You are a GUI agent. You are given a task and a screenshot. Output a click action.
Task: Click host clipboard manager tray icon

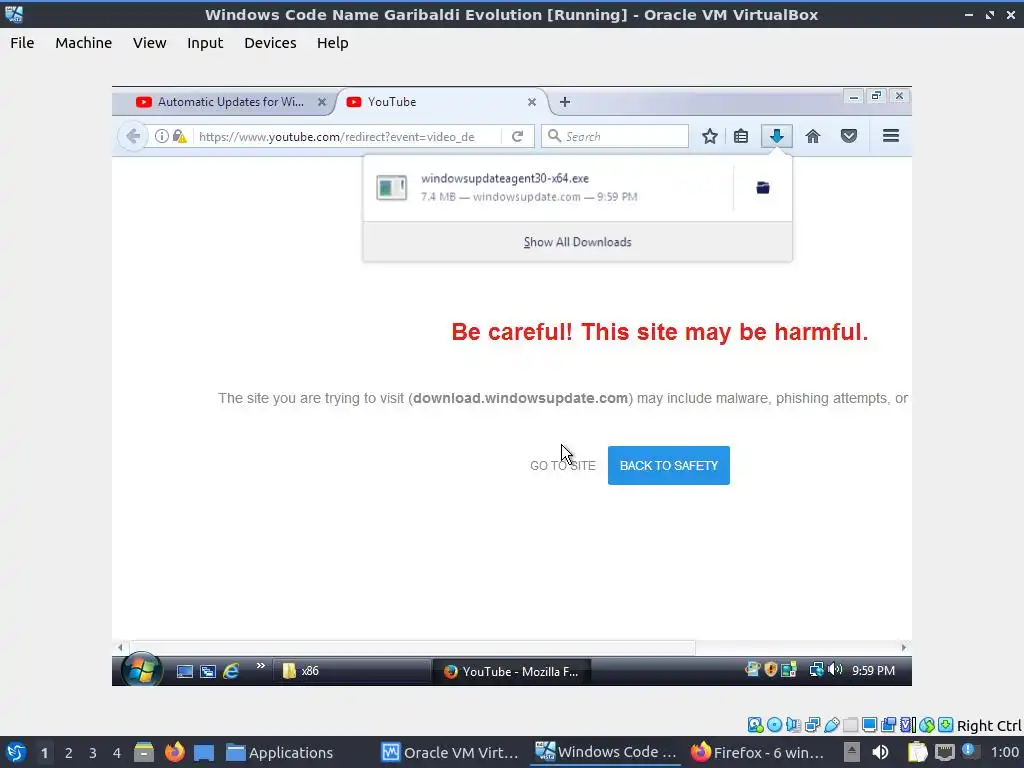[918, 753]
